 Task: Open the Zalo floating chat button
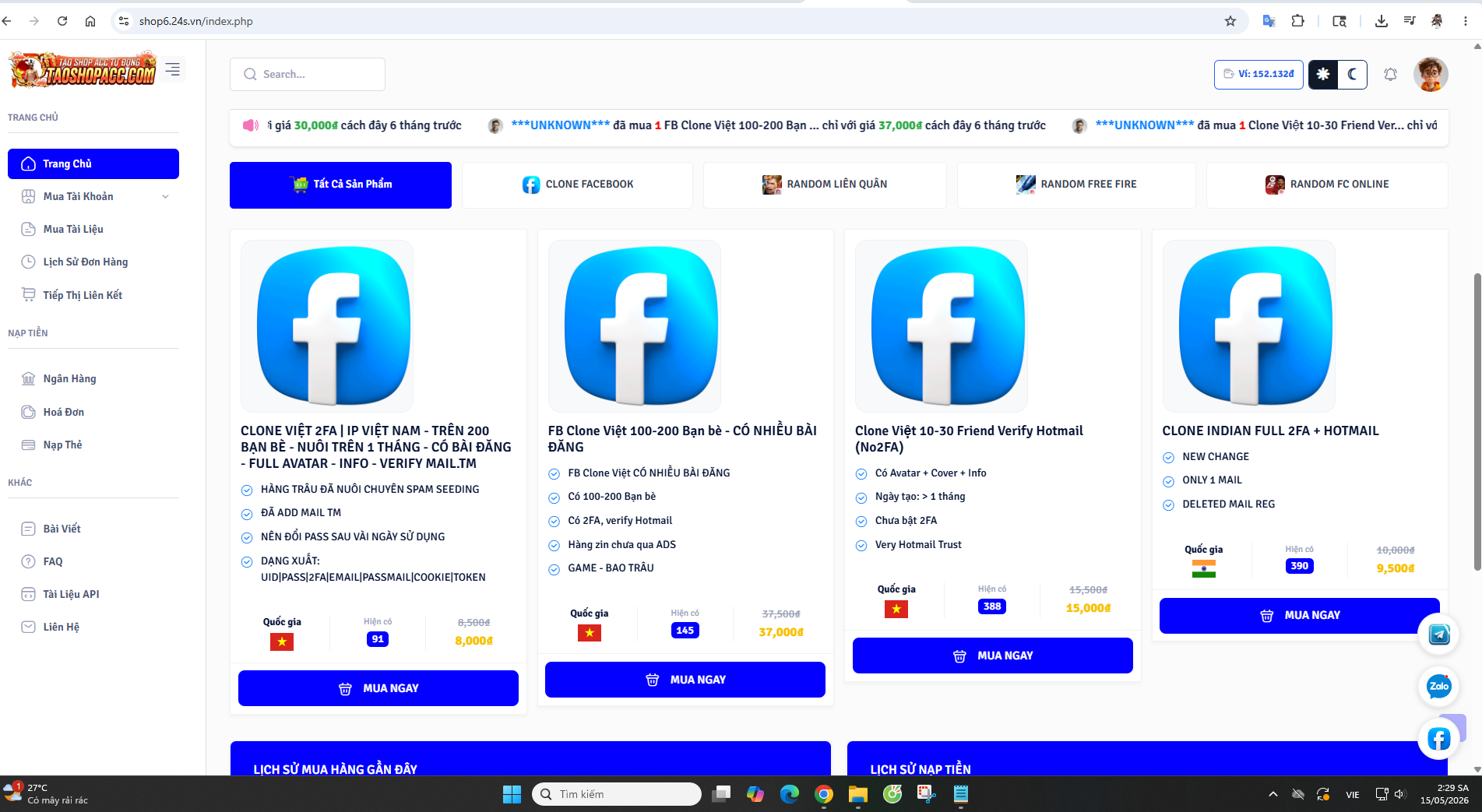1438,686
